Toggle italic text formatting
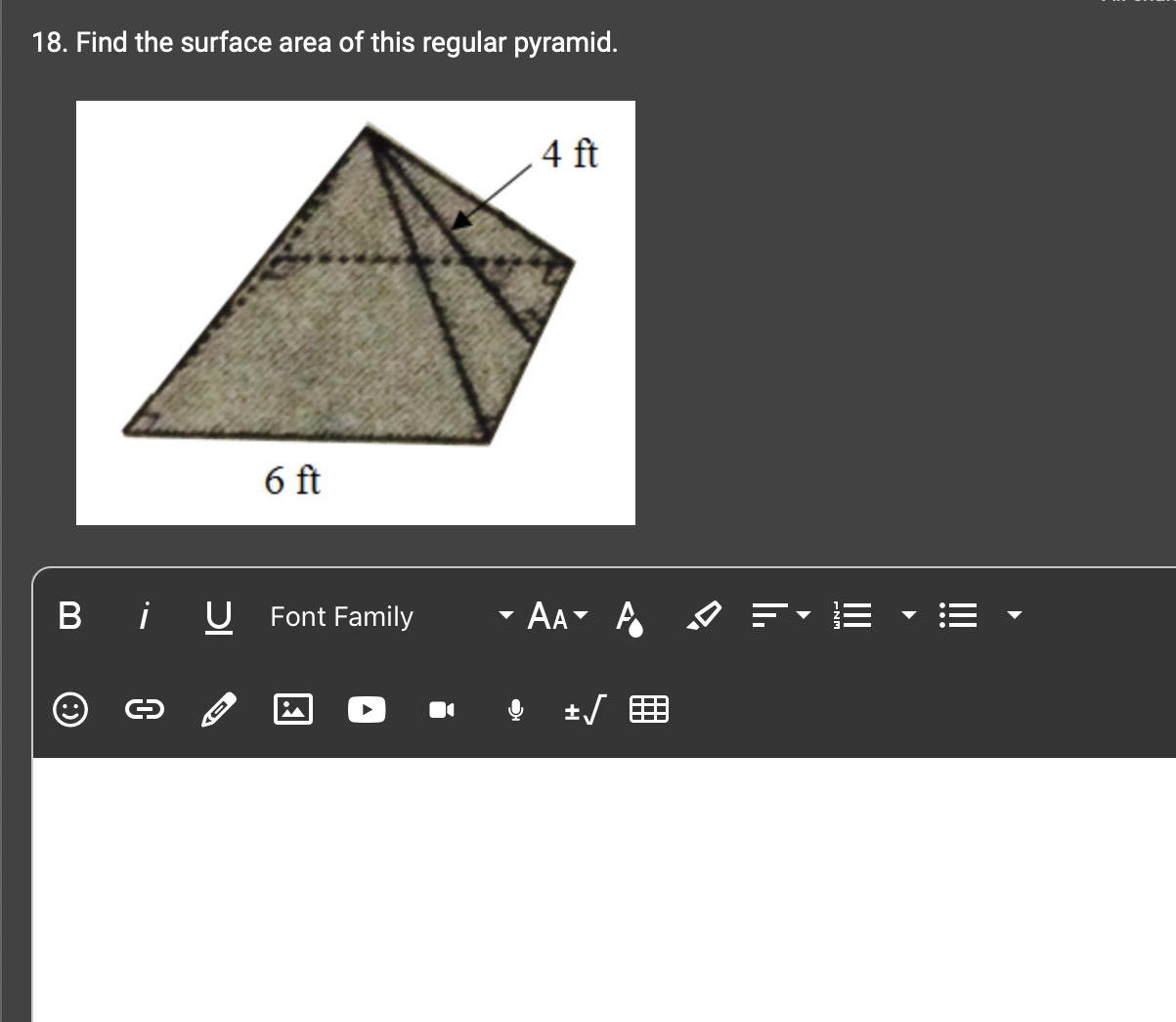Image resolution: width=1176 pixels, height=1022 pixels. [x=144, y=615]
